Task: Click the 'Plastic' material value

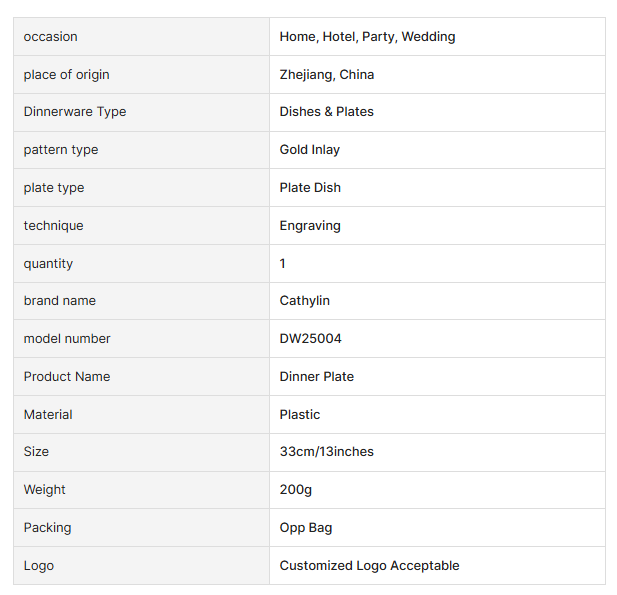Action: (300, 415)
